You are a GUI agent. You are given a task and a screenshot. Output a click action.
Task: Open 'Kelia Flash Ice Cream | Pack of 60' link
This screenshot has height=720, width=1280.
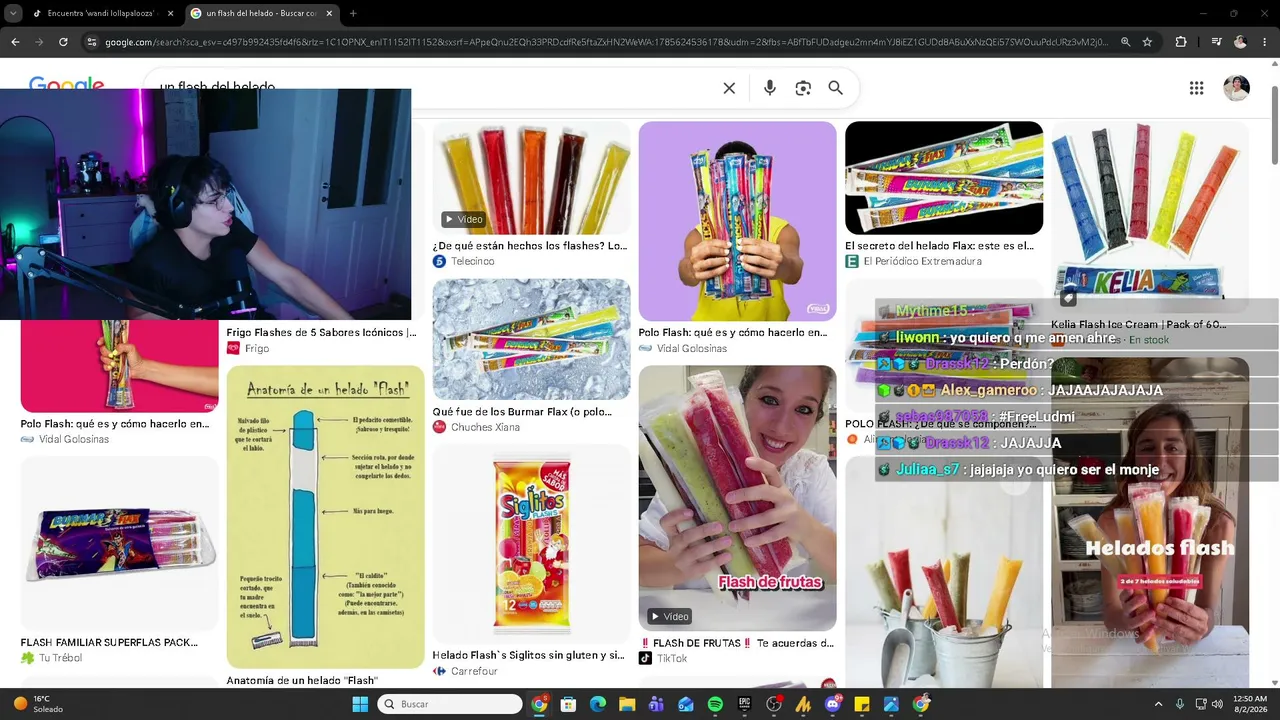1138,324
